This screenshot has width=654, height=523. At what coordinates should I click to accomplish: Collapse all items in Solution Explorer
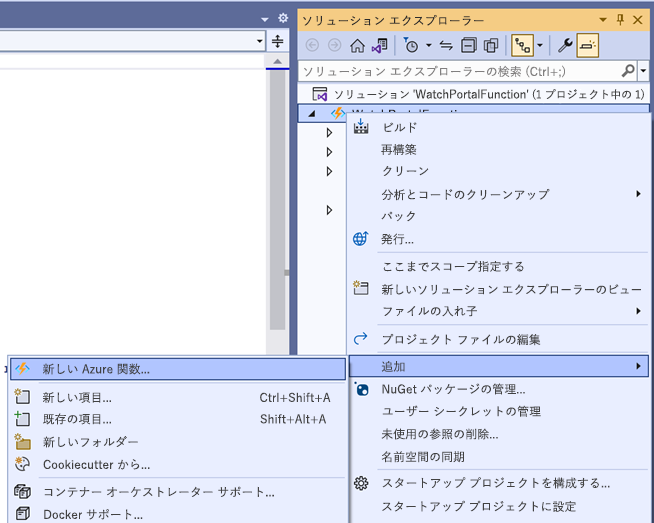[x=469, y=45]
